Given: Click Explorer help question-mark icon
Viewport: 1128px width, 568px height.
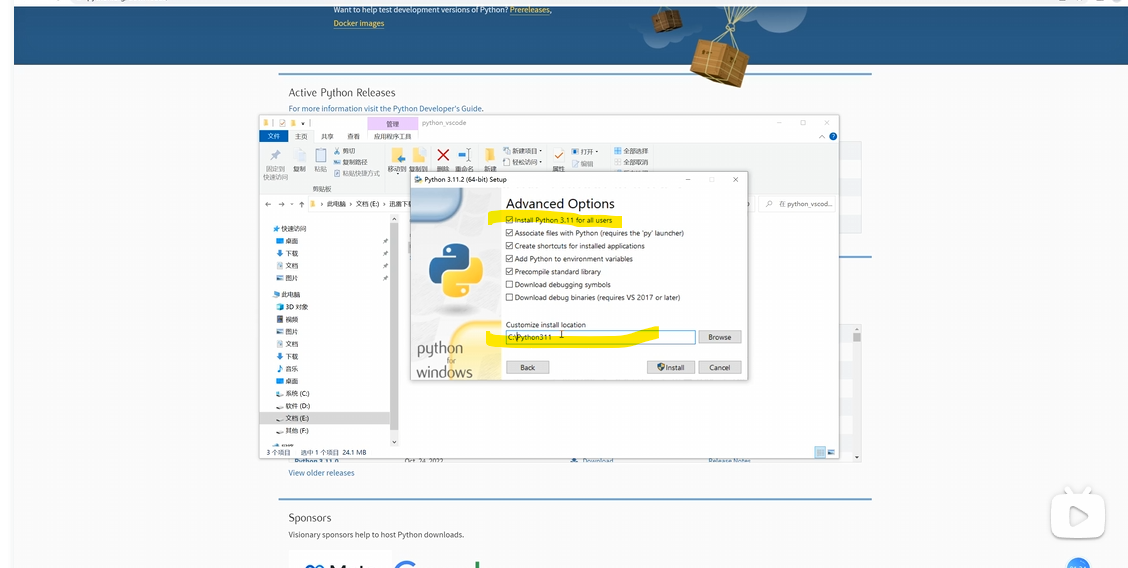Looking at the screenshot, I should (x=833, y=136).
